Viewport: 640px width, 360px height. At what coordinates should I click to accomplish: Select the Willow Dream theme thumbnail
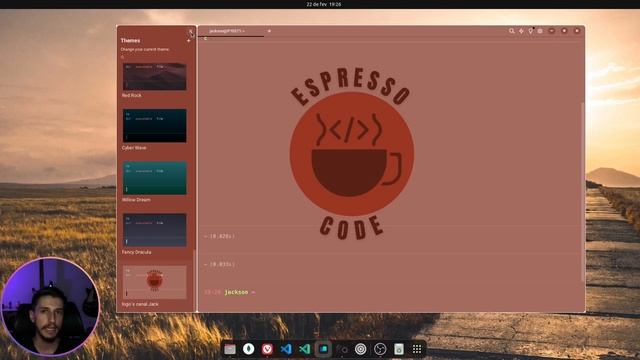click(155, 178)
